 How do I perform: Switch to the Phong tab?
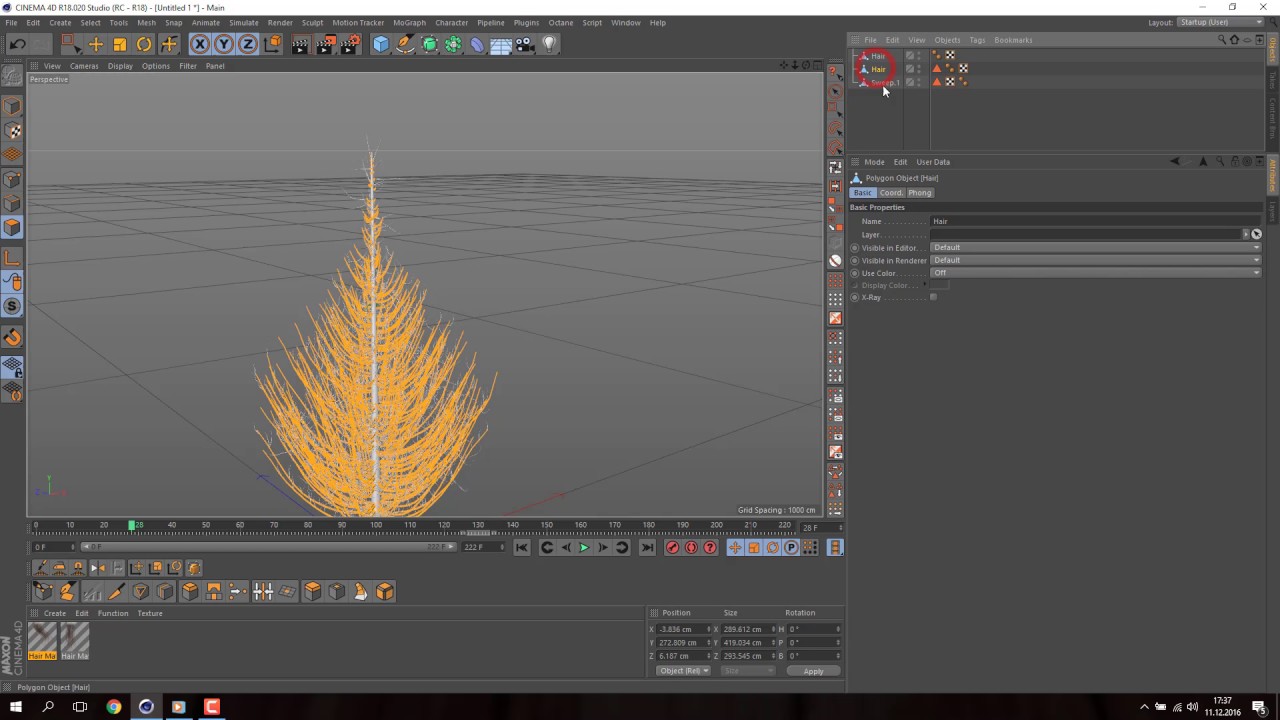920,192
